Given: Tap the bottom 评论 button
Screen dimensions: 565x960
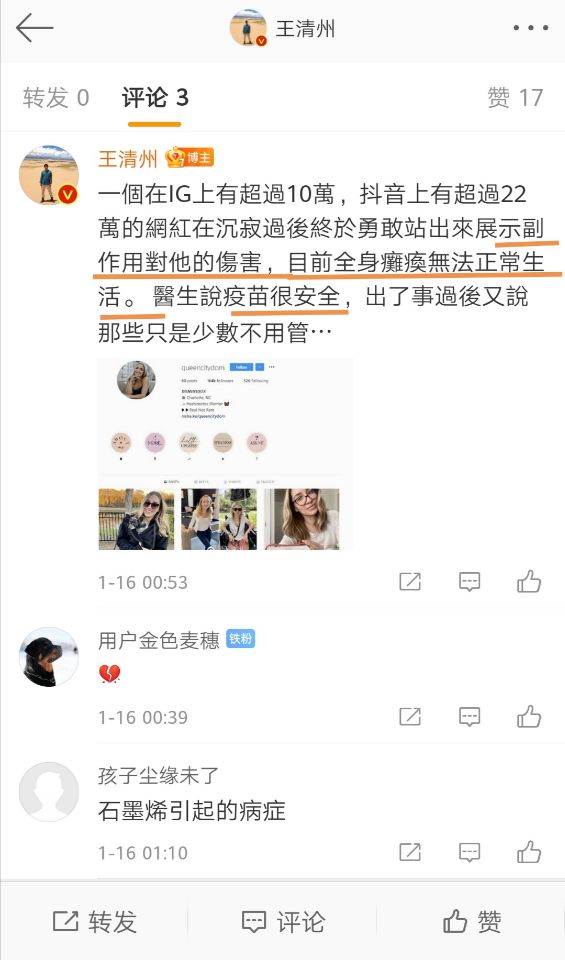Looking at the screenshot, I should 283,921.
